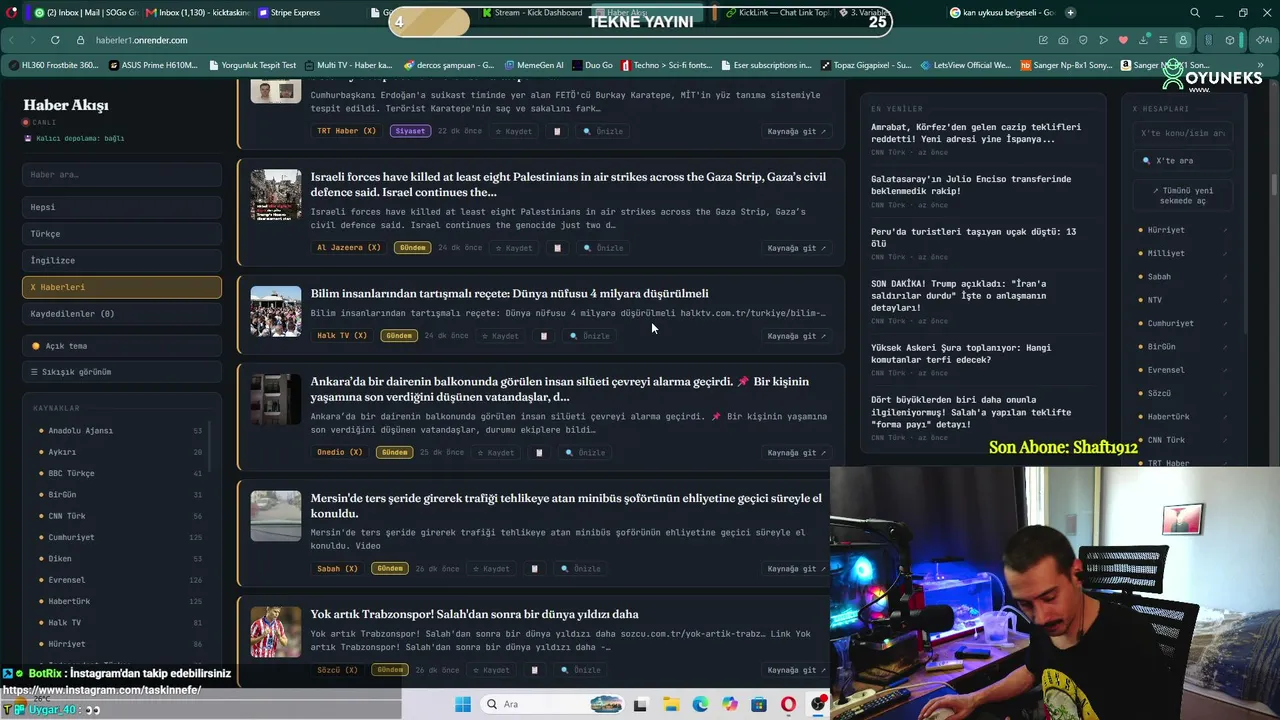Open the Peru'da turistleri taşıyan uçak headline
This screenshot has height=720, width=1280.
(x=973, y=237)
